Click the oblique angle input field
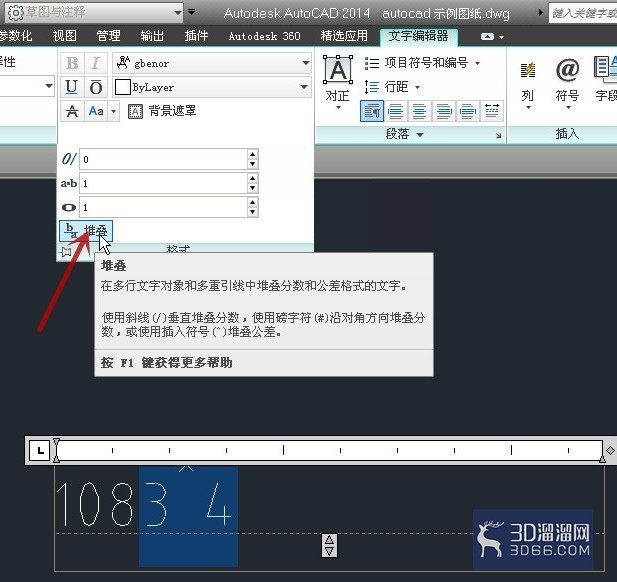The image size is (617, 582). tap(163, 159)
